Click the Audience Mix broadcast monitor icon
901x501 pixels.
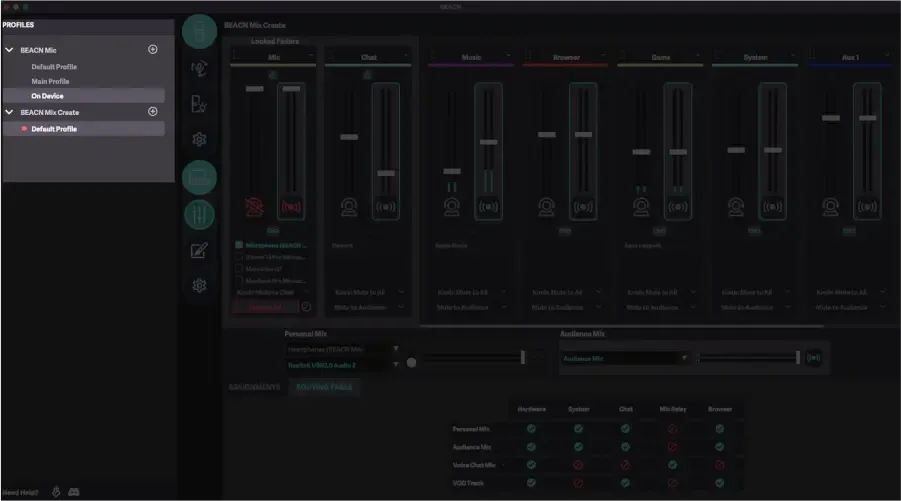[x=814, y=358]
